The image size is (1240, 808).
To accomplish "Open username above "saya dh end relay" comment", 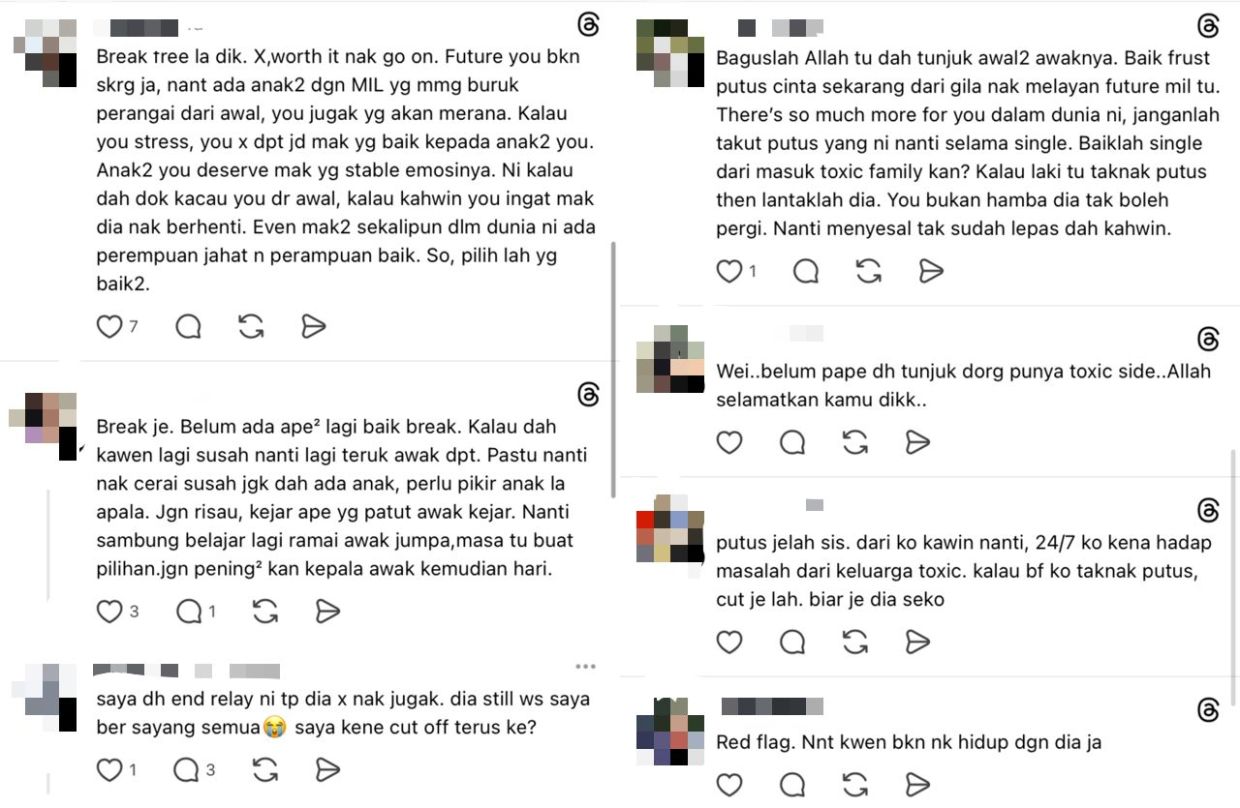I will pyautogui.click(x=186, y=670).
